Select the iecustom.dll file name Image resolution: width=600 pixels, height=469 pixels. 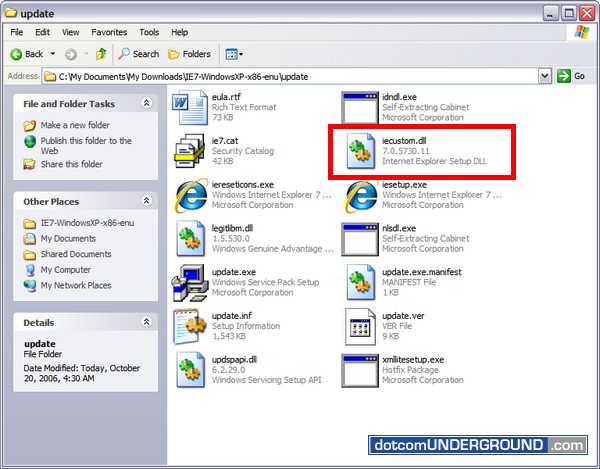[404, 140]
